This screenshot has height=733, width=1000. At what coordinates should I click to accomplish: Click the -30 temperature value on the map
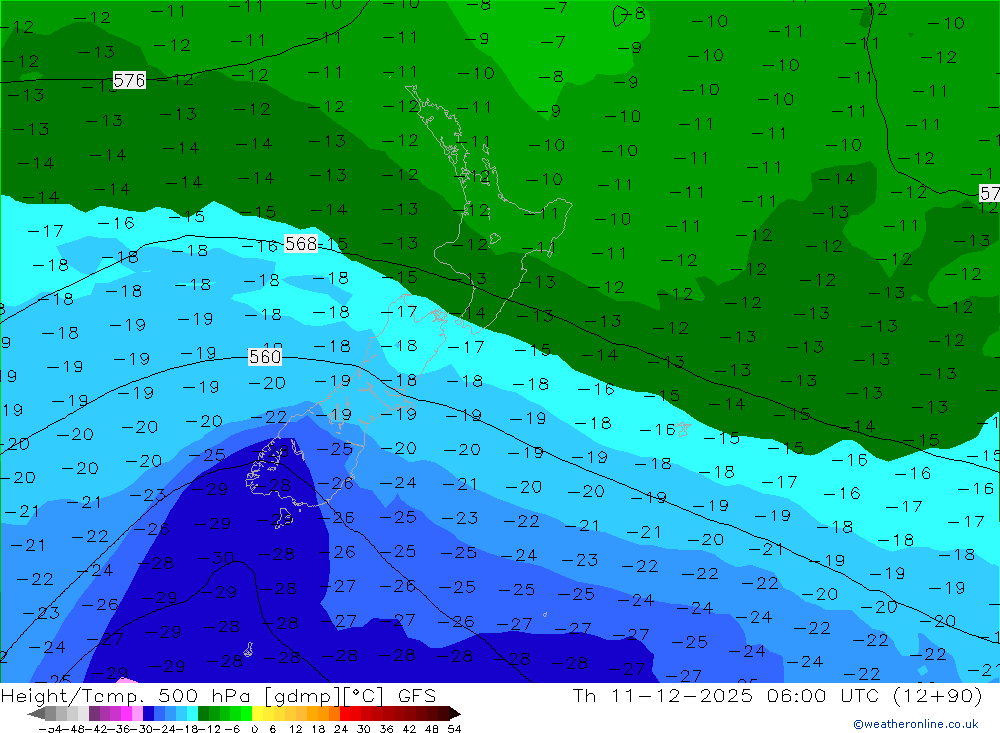[x=216, y=558]
